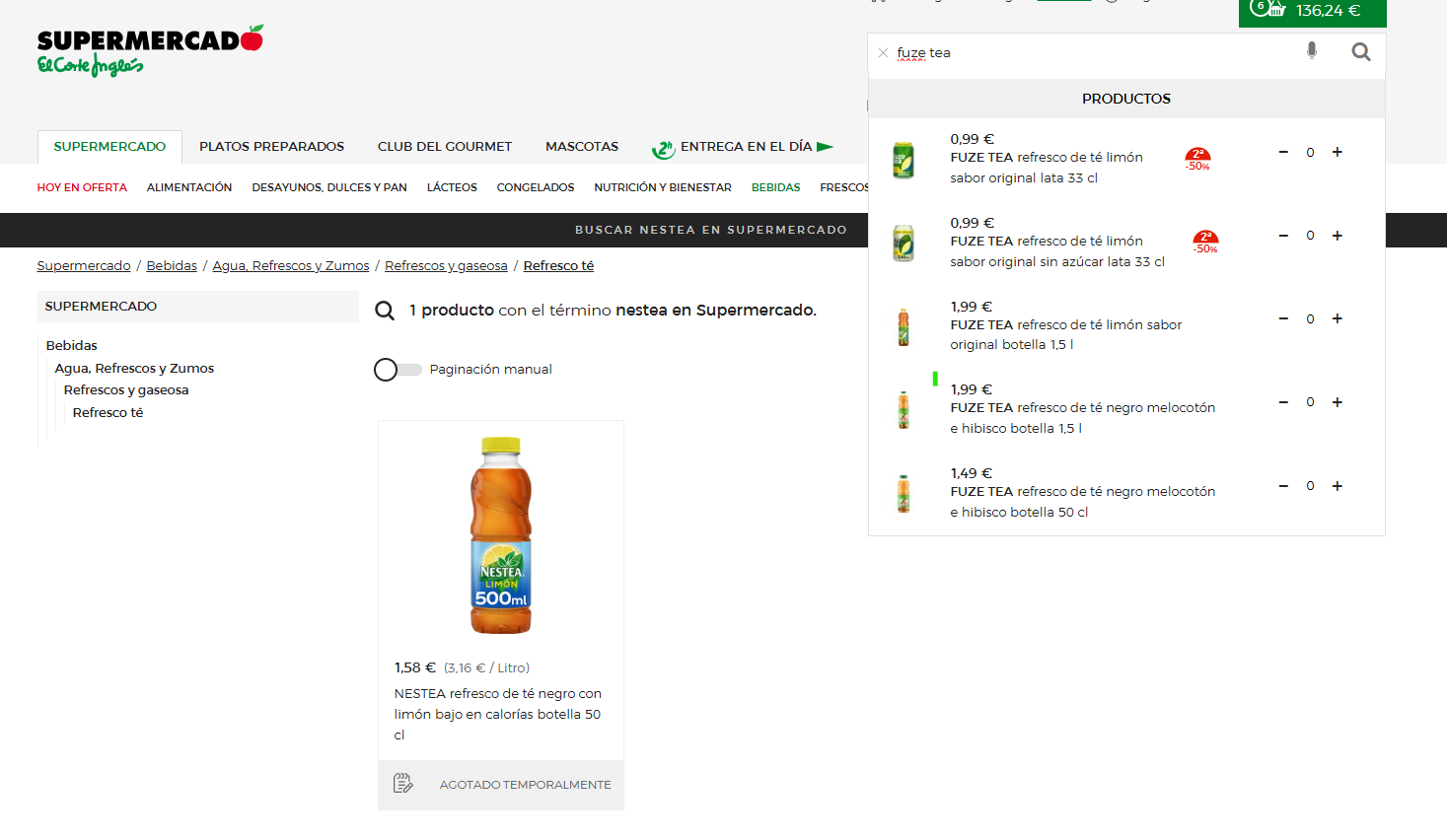Viewport: 1447px width, 840px height.
Task: Select Bebidas in sidebar category tree
Action: (x=72, y=346)
